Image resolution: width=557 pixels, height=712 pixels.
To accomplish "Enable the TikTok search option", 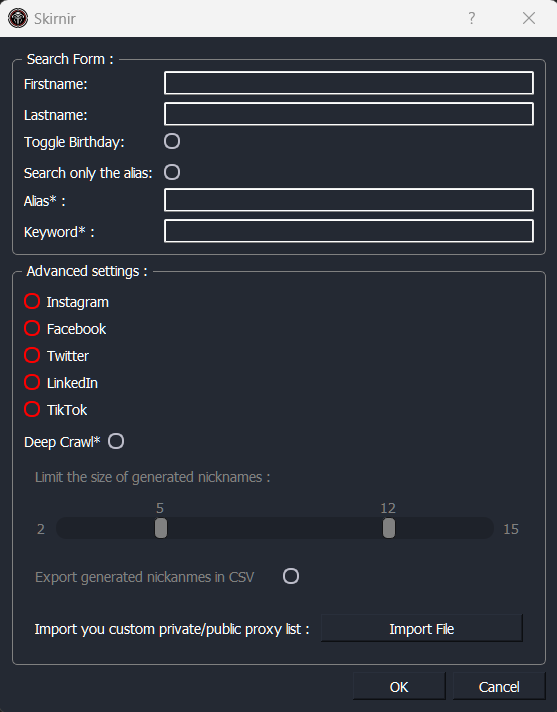I will [x=32, y=409].
